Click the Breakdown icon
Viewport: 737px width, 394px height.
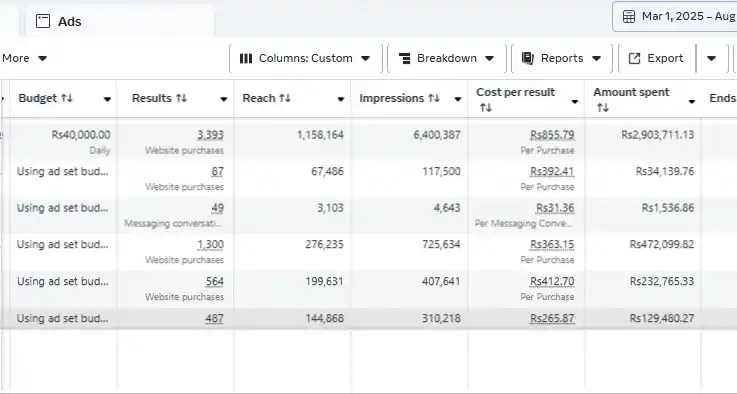click(404, 58)
